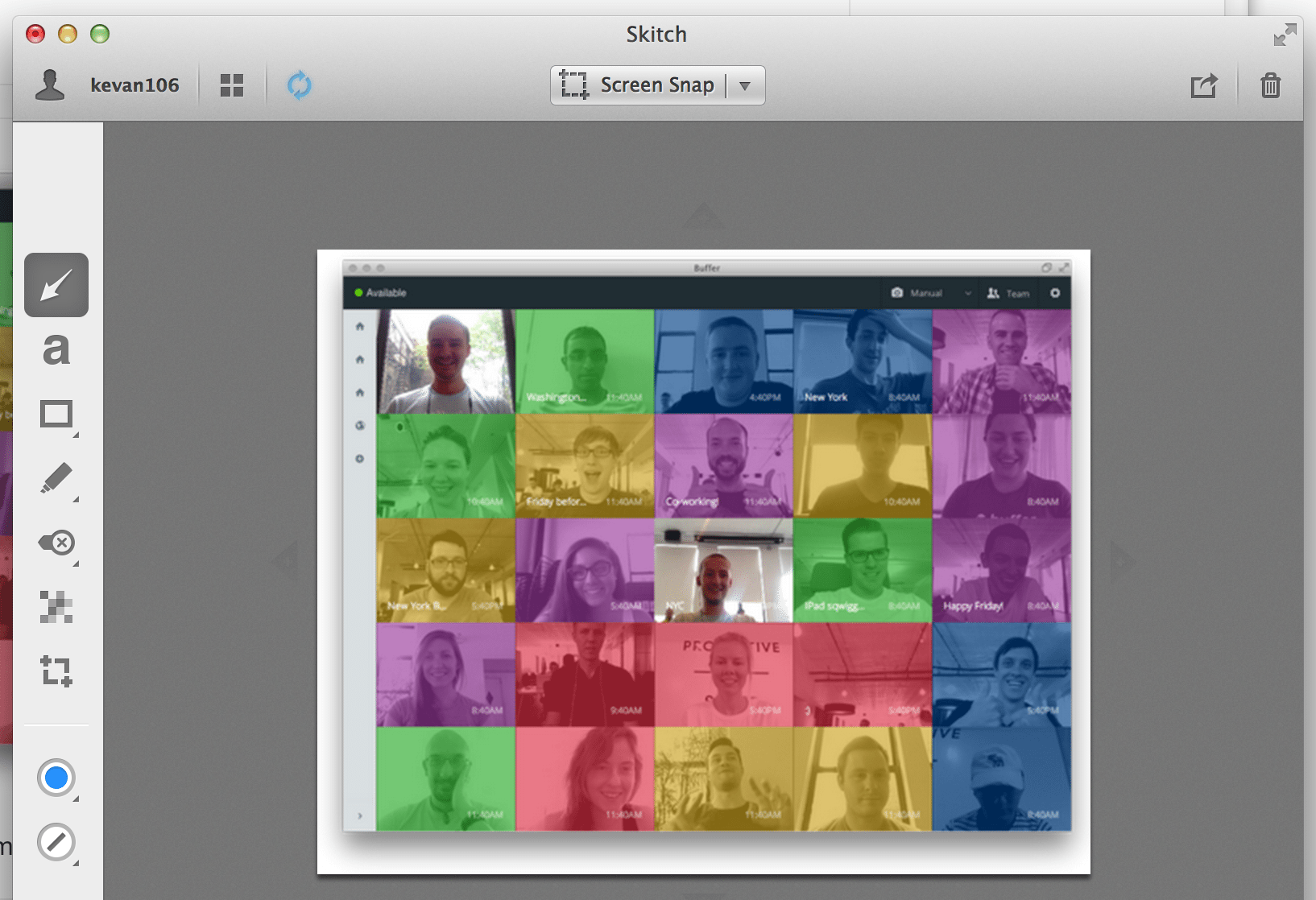Viewport: 1316px width, 900px height.
Task: Click the globe icon in captured sidebar
Action: [x=360, y=425]
